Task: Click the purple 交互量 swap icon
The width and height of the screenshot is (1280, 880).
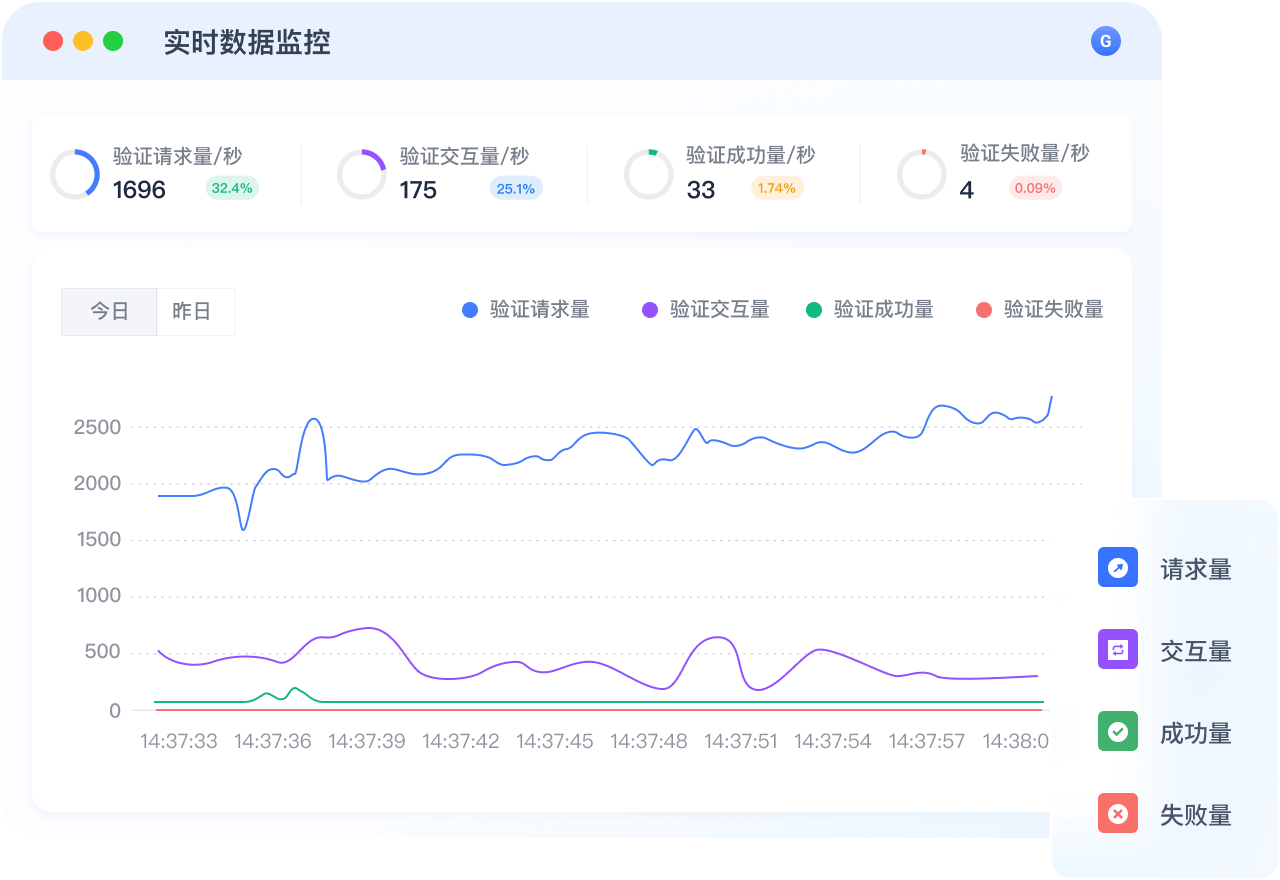Action: pos(1117,649)
